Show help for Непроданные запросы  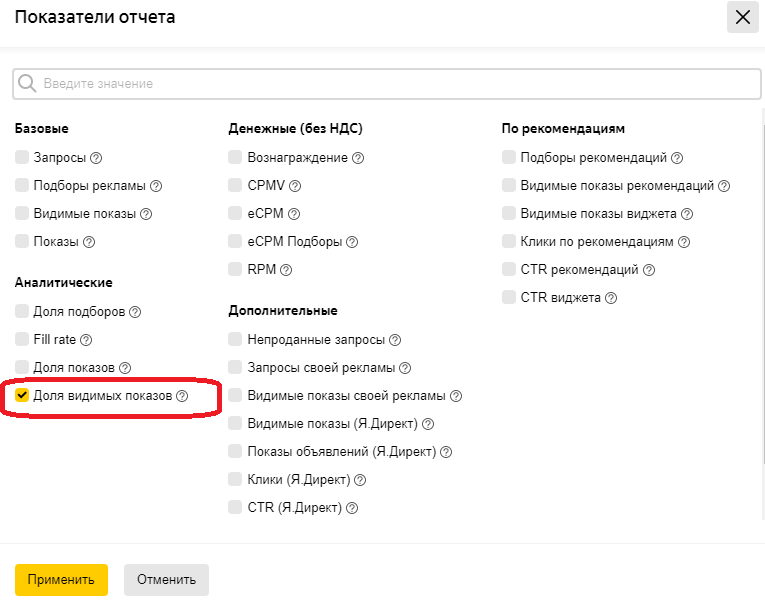click(x=395, y=340)
